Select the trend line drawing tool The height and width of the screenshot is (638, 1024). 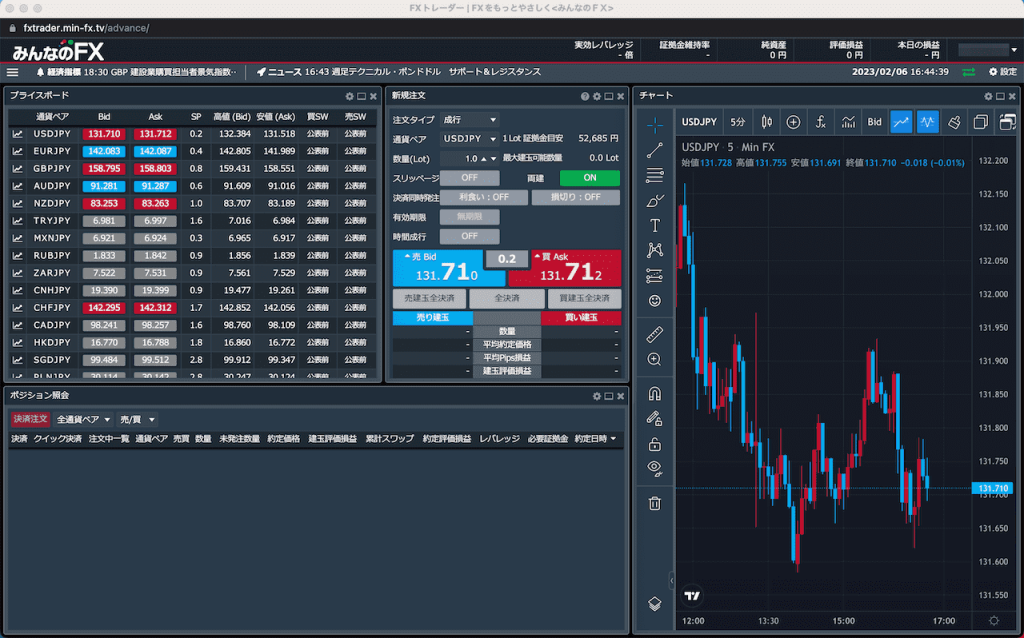[x=654, y=150]
